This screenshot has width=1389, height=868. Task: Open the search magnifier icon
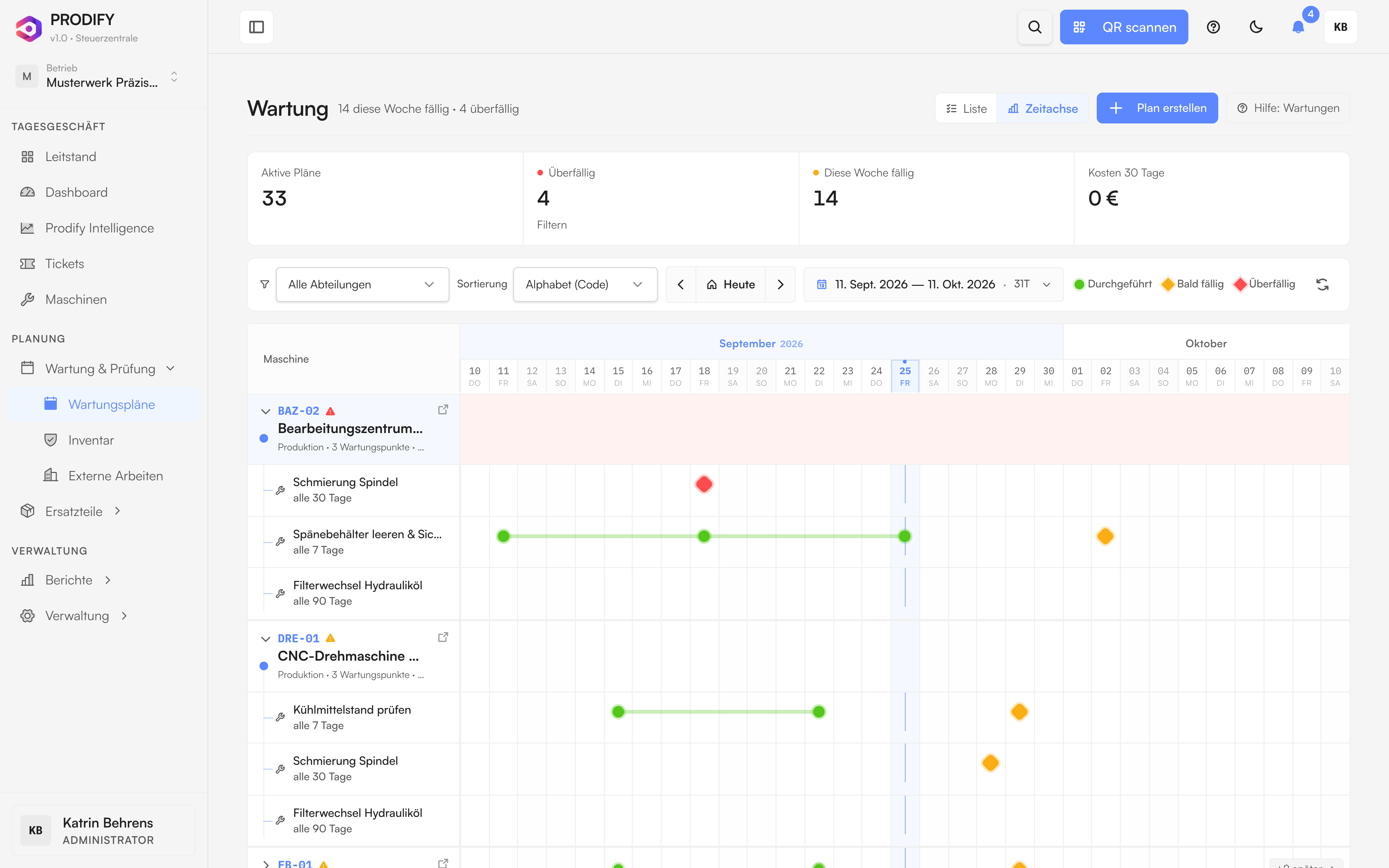pos(1034,27)
